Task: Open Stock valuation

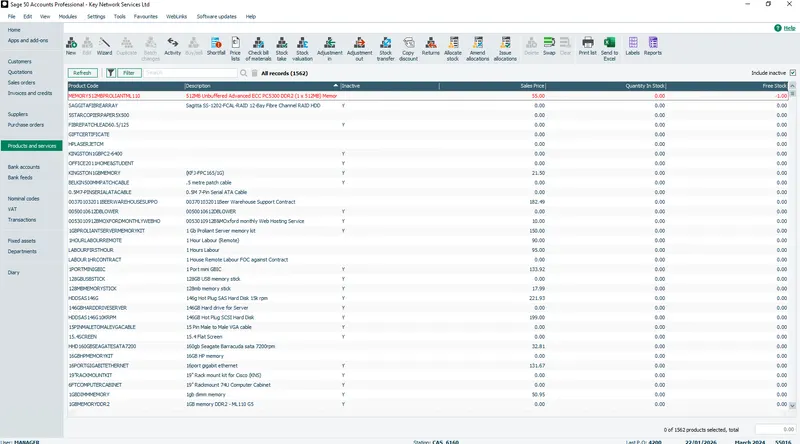Action: (303, 49)
